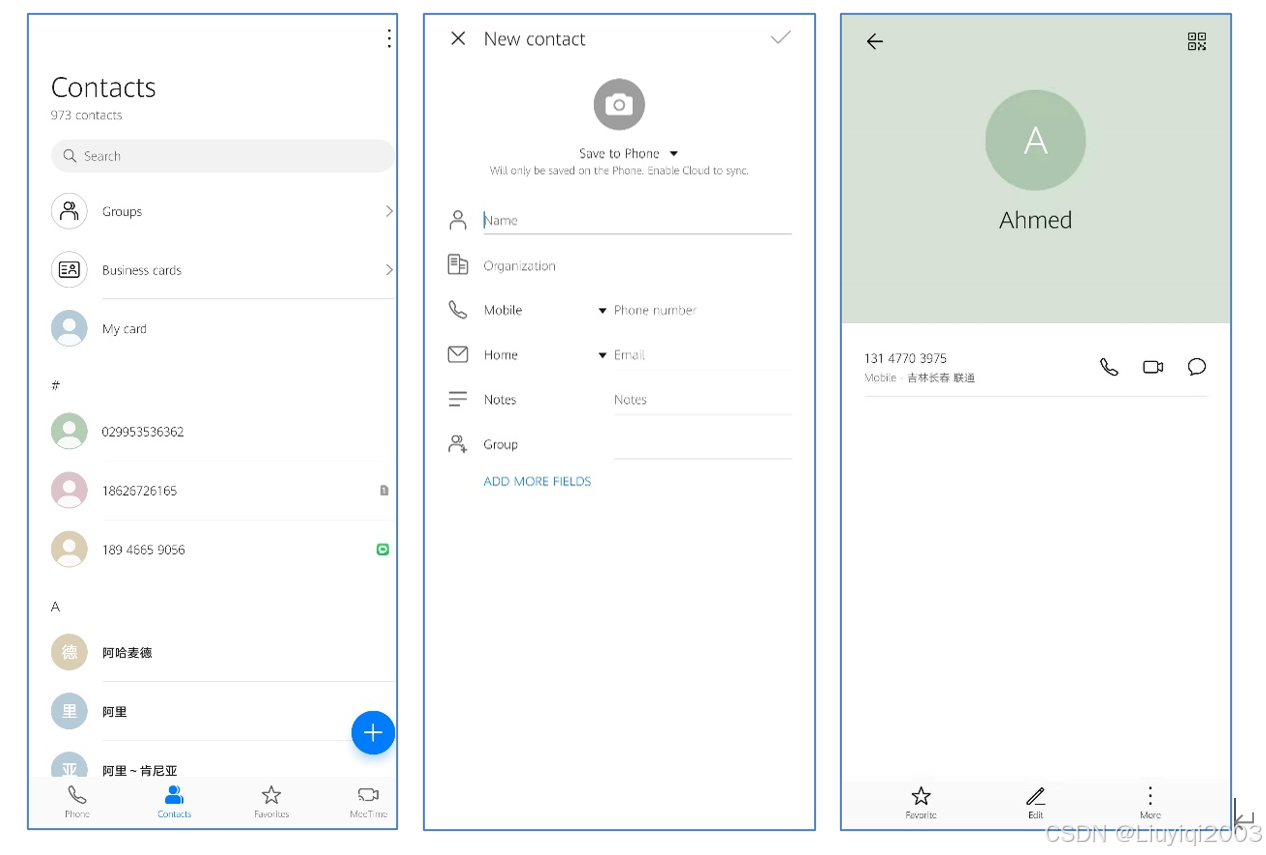This screenshot has height=855, width=1266.
Task: Expand the Groups row chevron
Action: pos(389,211)
